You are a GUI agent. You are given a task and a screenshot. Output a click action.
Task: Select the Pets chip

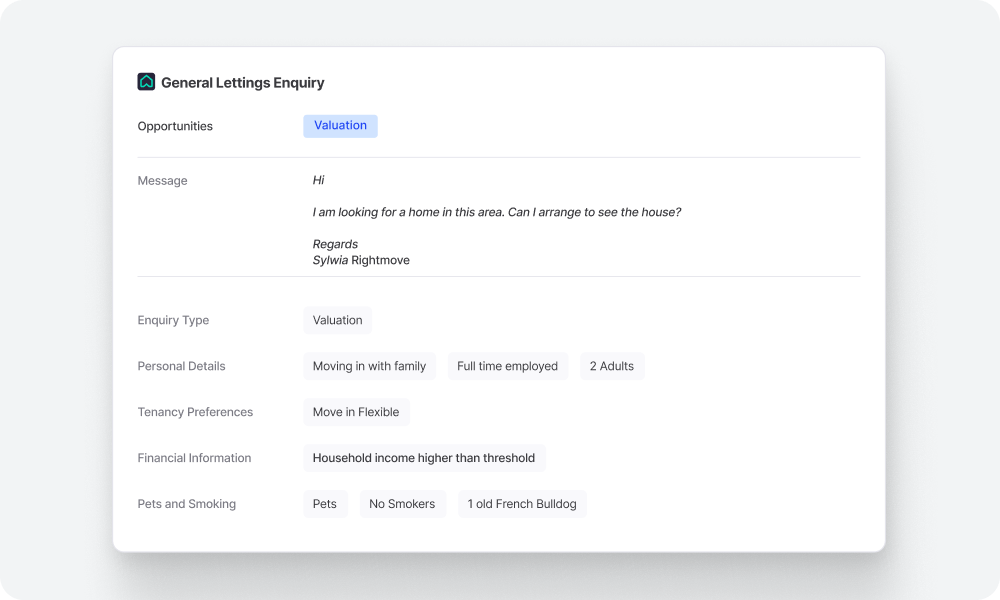coord(325,504)
